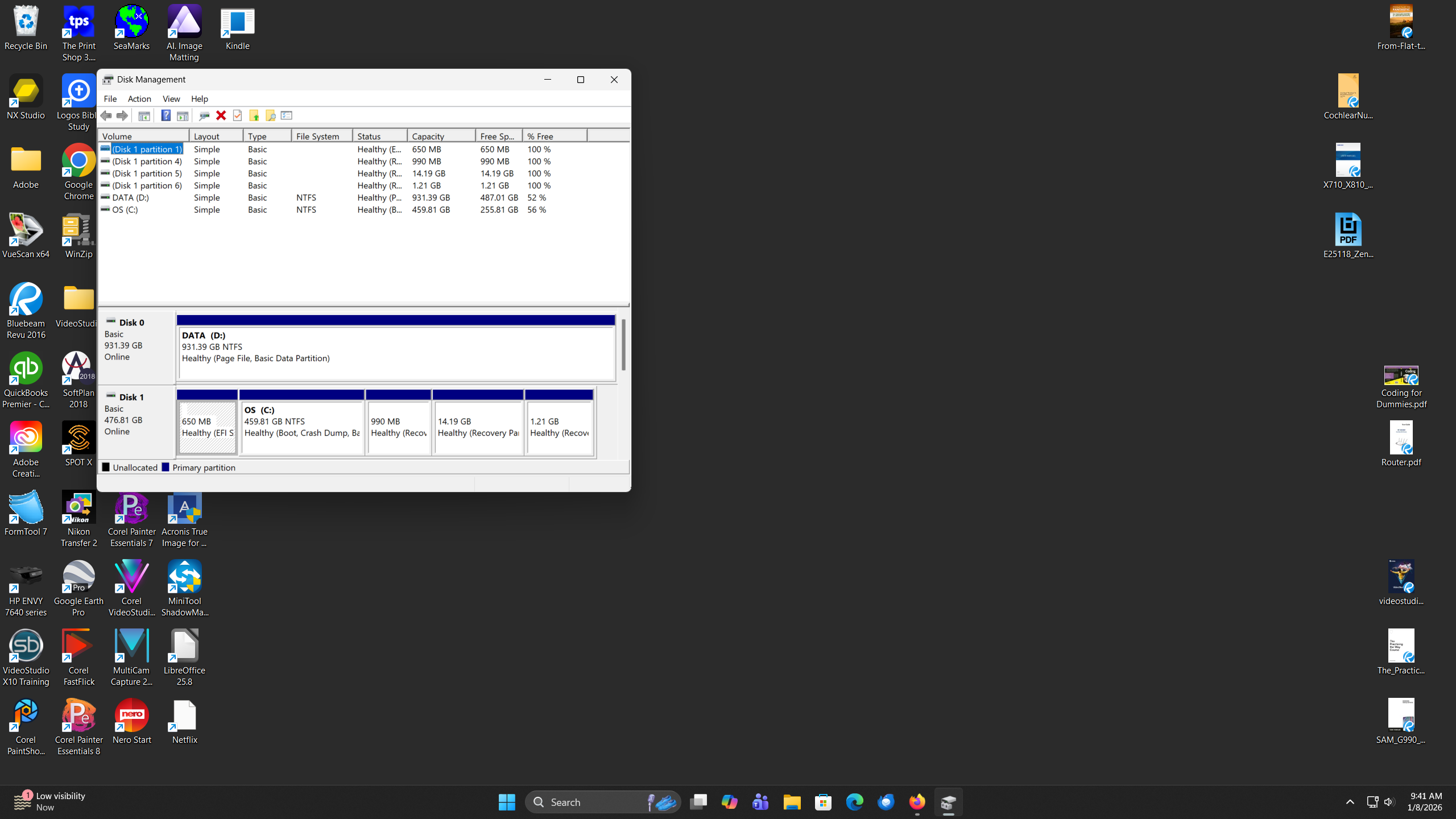Select the Disk 1 label panel
The height and width of the screenshot is (819, 1456).
coord(136,421)
